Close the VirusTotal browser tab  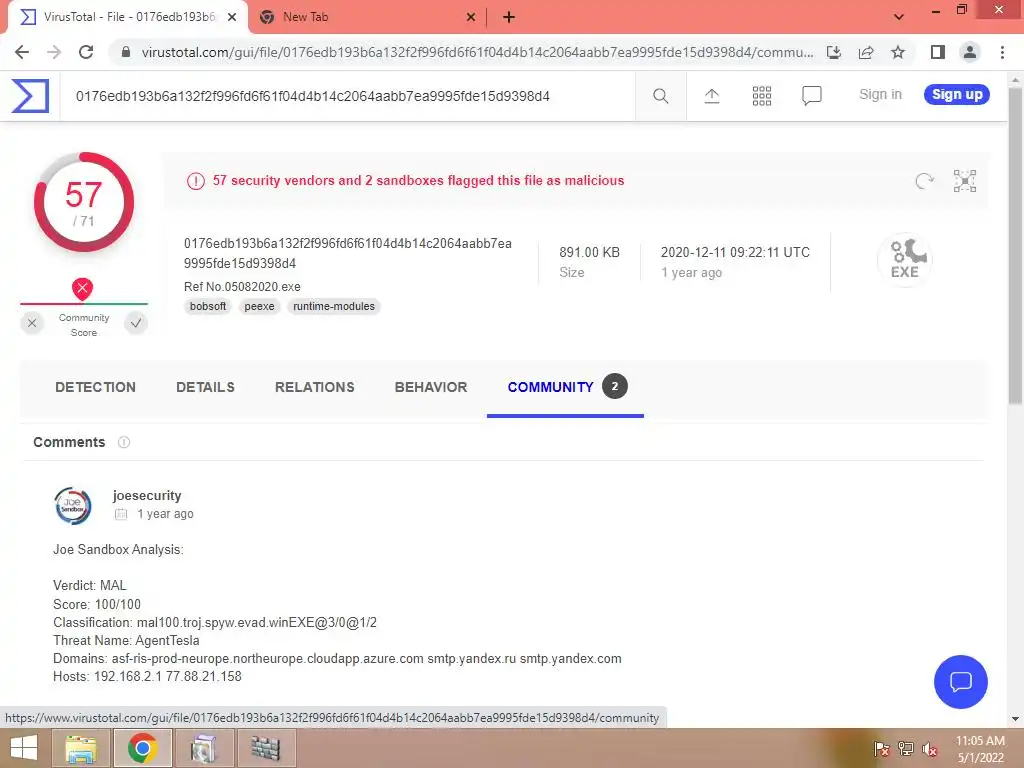click(232, 17)
